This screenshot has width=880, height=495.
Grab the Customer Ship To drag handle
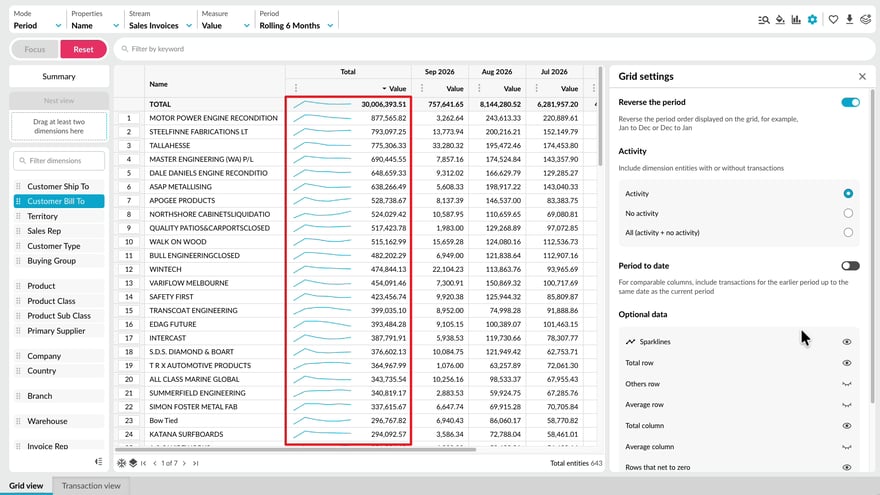[19, 186]
